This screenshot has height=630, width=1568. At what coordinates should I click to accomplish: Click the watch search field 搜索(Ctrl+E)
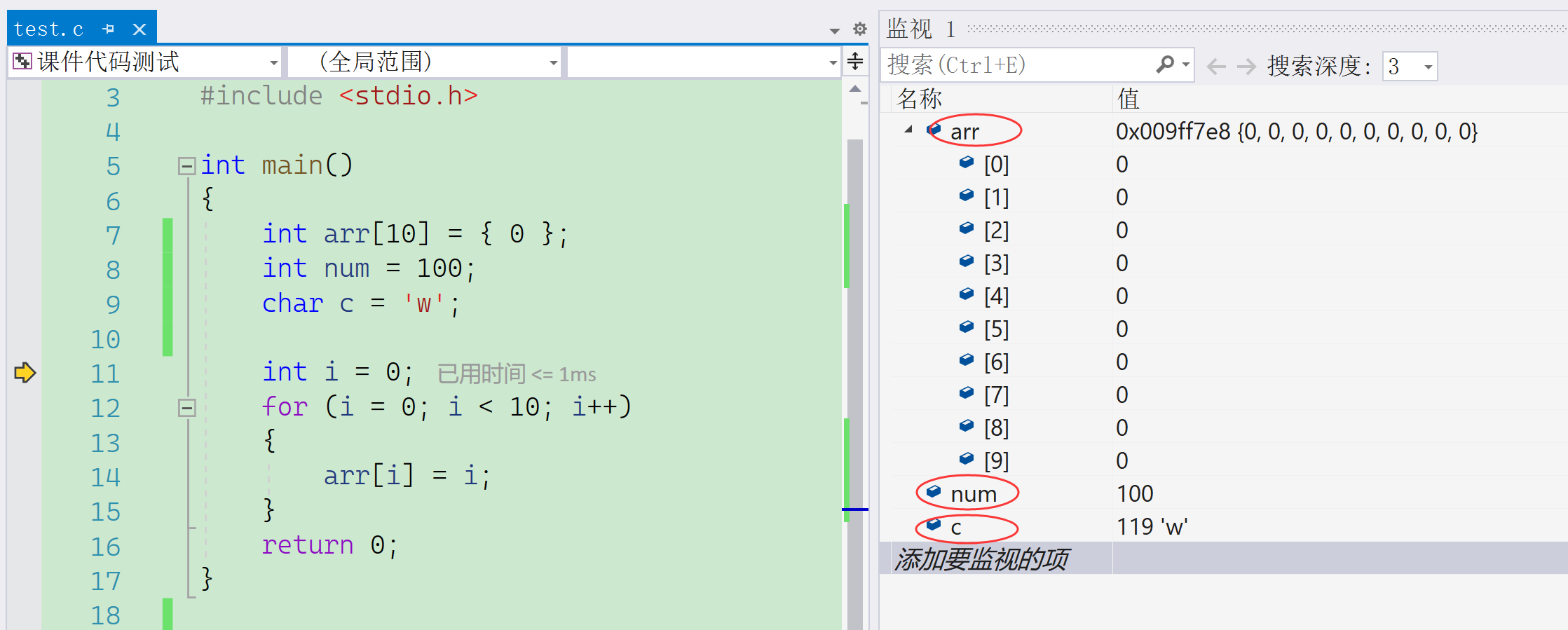click(1016, 65)
